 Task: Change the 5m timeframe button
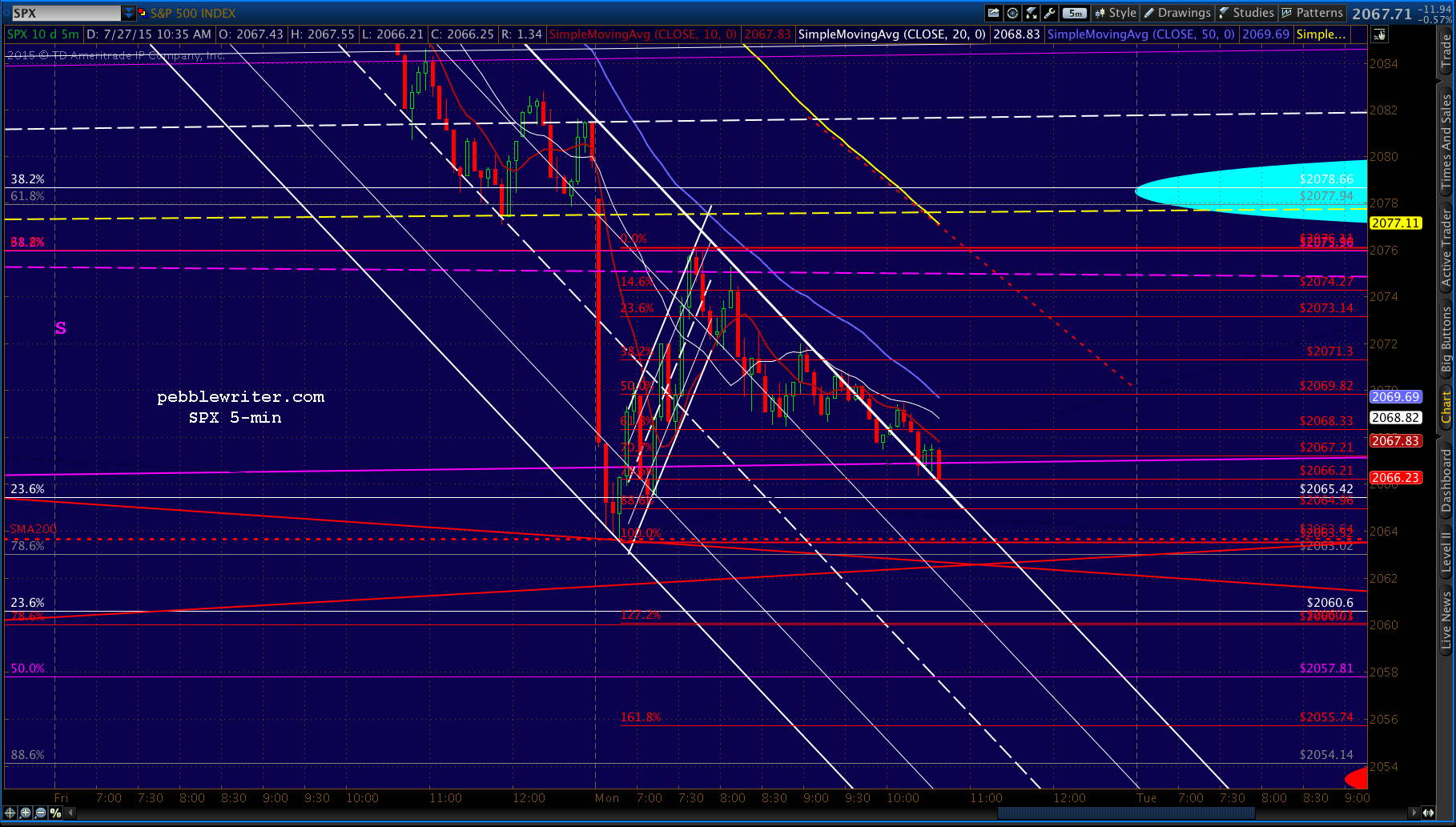click(1075, 13)
